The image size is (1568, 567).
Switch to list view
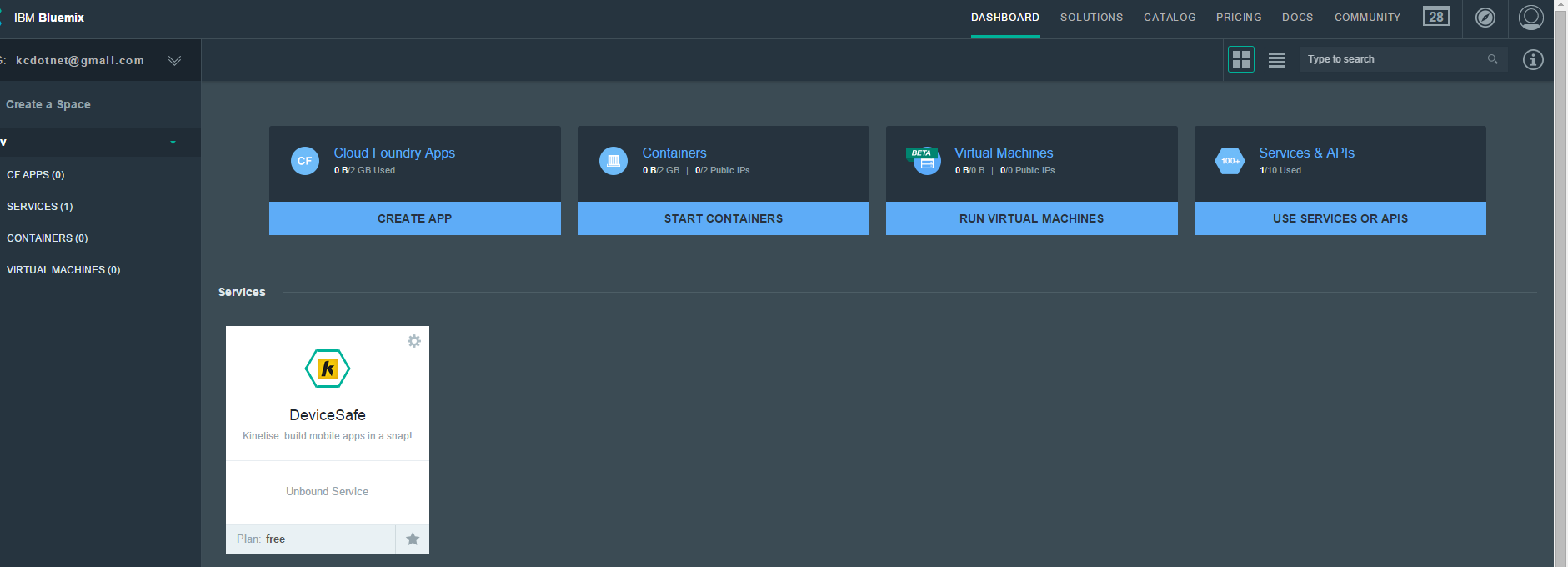point(1277,60)
